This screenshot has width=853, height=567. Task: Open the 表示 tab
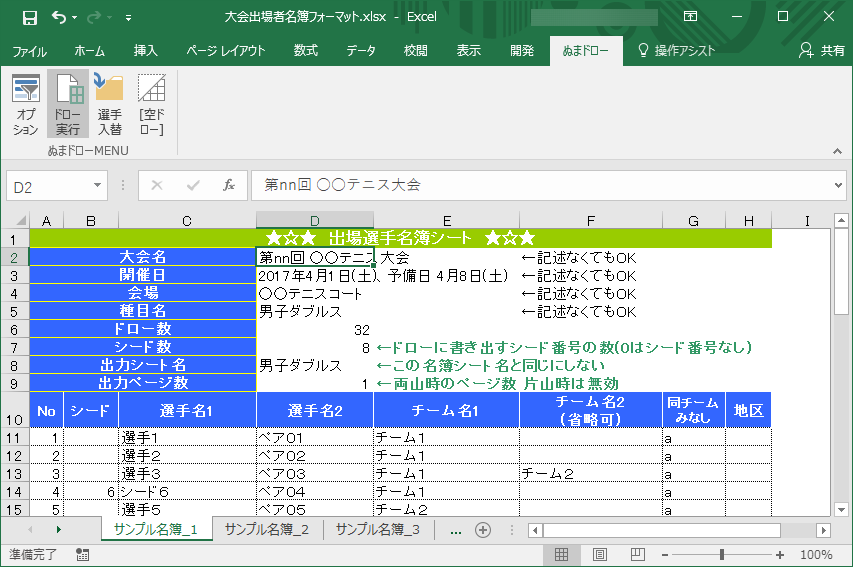(468, 51)
